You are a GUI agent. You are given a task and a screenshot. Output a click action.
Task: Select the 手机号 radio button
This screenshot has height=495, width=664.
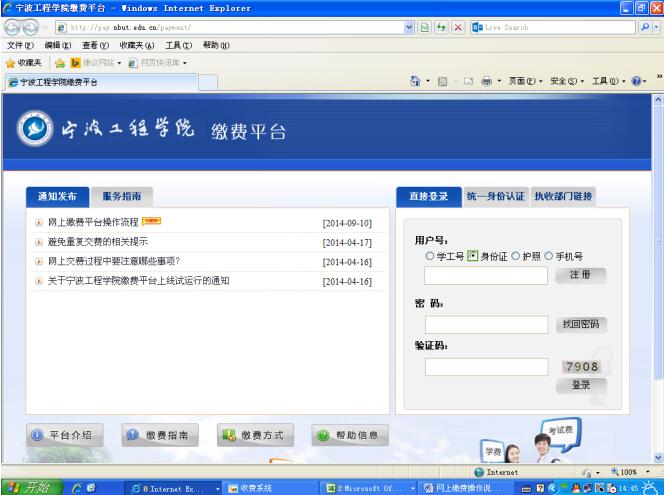[549, 256]
